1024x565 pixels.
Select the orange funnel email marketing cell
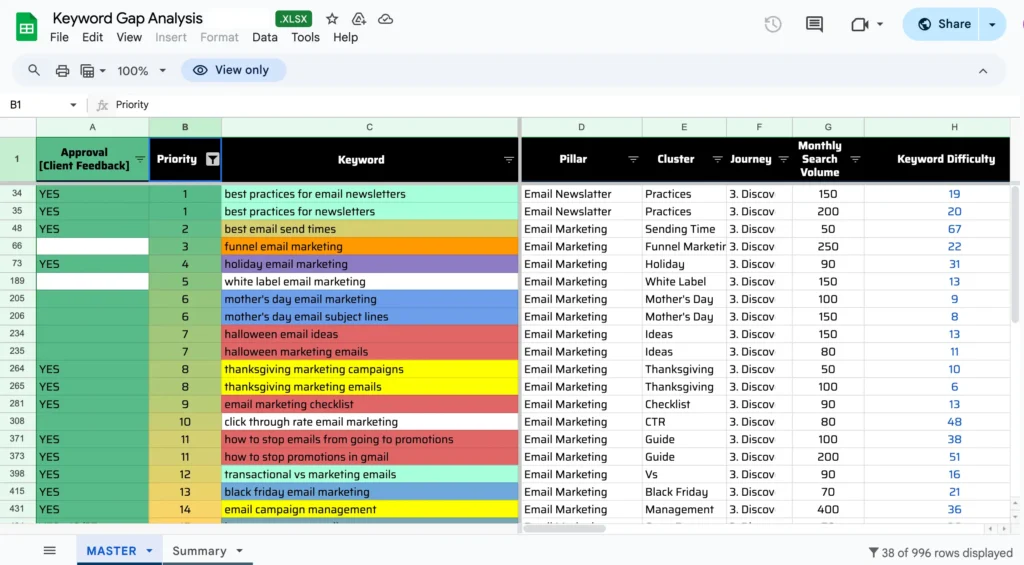click(x=369, y=246)
